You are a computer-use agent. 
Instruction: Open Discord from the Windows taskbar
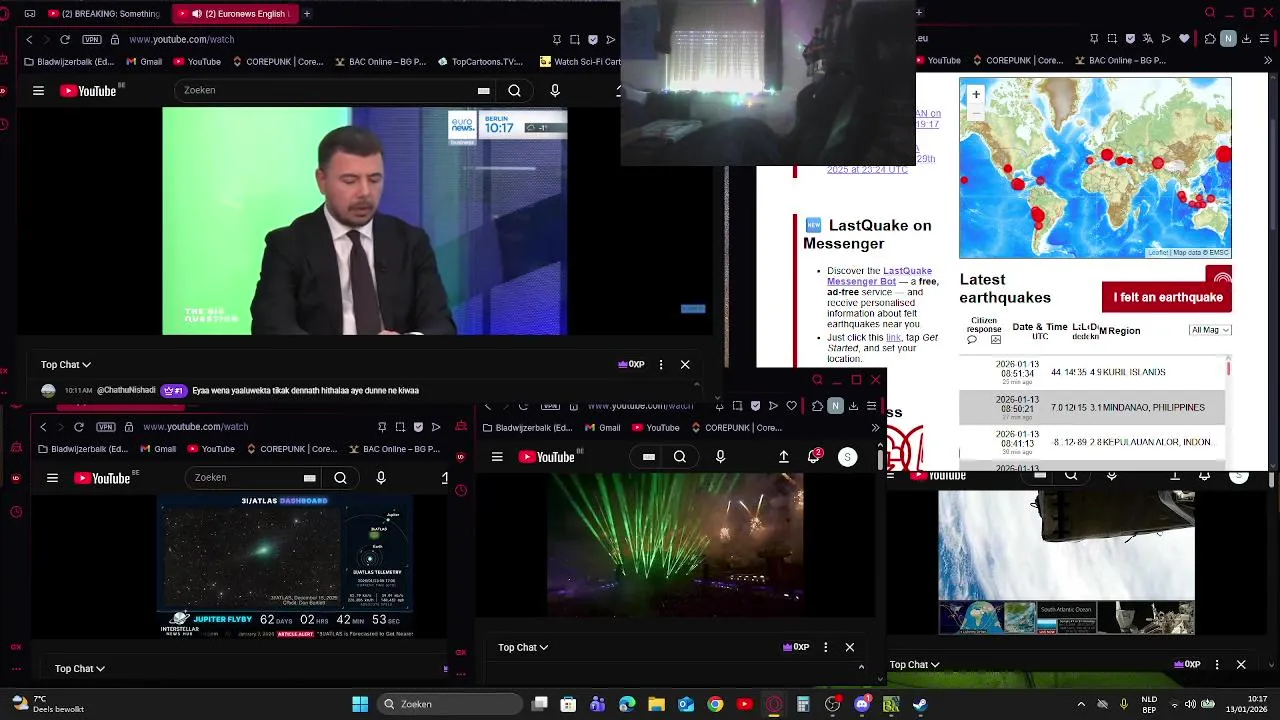pos(862,704)
